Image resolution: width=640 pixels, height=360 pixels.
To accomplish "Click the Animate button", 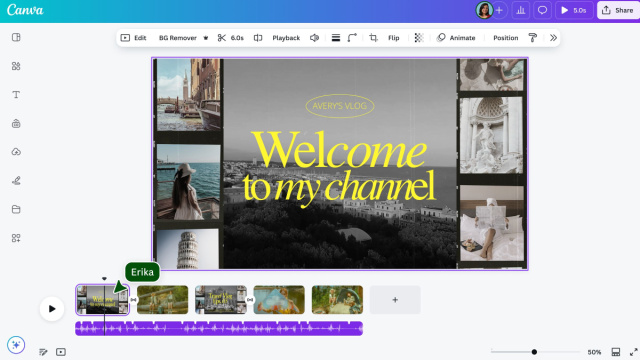I will coord(456,38).
